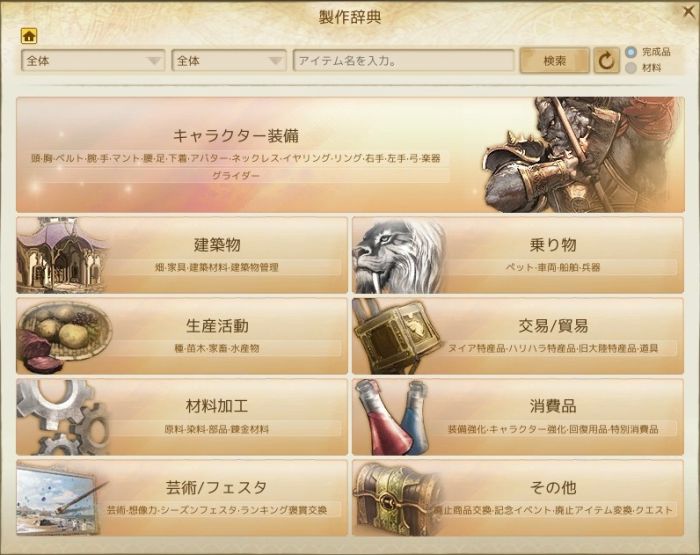Viewport: 700px width, 555px height.
Task: Select the 材料 radio button
Action: [631, 68]
